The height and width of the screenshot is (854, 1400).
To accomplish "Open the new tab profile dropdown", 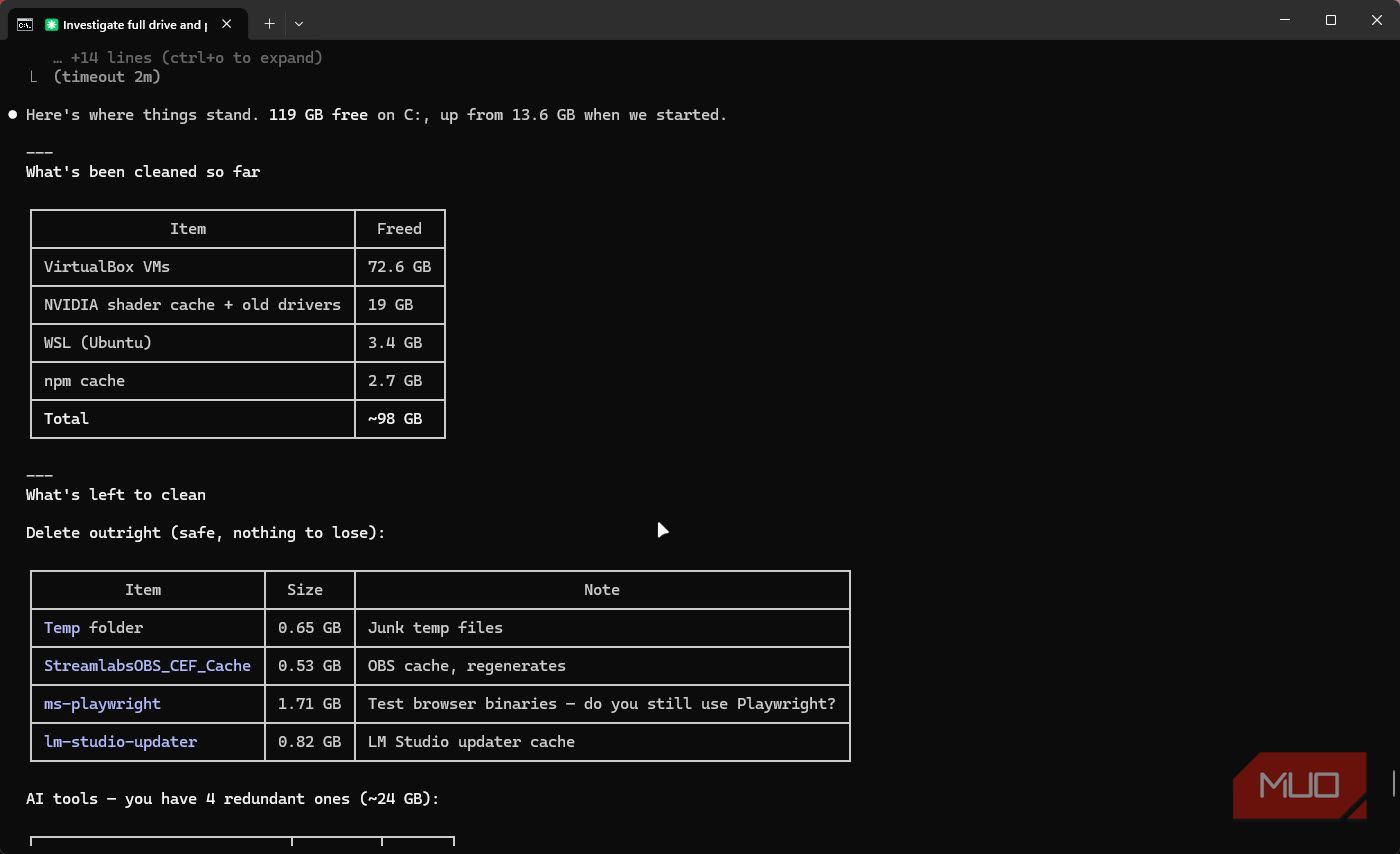I will coord(299,24).
